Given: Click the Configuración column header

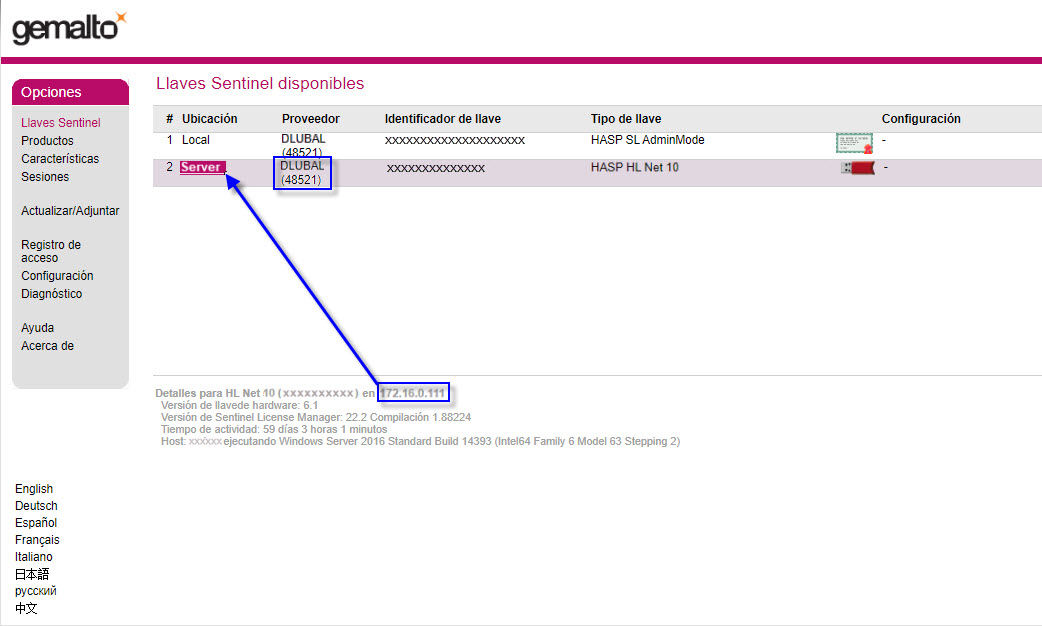Looking at the screenshot, I should (x=921, y=119).
